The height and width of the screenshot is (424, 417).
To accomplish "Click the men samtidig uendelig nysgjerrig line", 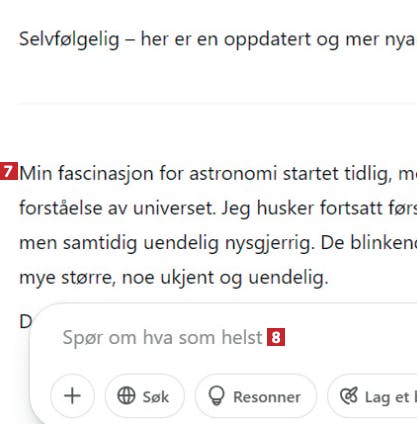I will pyautogui.click(x=218, y=243).
